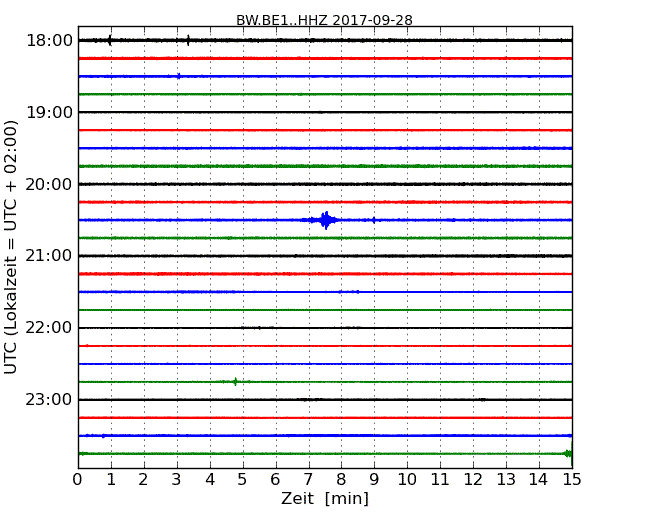Click the UTC Lokalzeit y-axis label
This screenshot has height=520, width=650.
point(11,247)
